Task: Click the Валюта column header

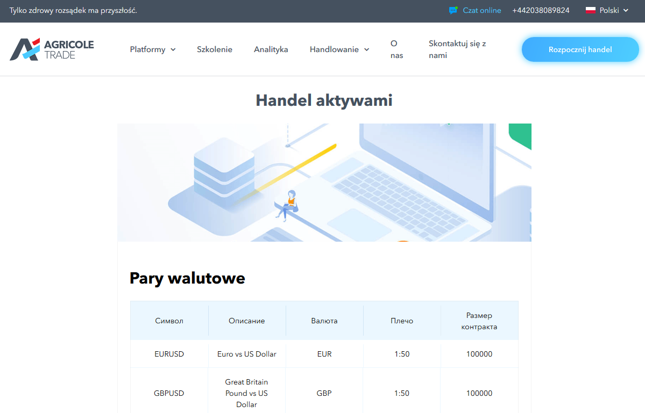Action: click(x=324, y=321)
